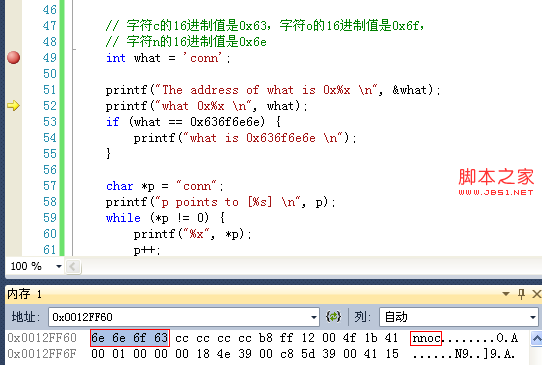Image resolution: width=542 pixels, height=365 pixels.
Task: Refresh memory view with the green re-evaluate icon
Action: coord(333,317)
